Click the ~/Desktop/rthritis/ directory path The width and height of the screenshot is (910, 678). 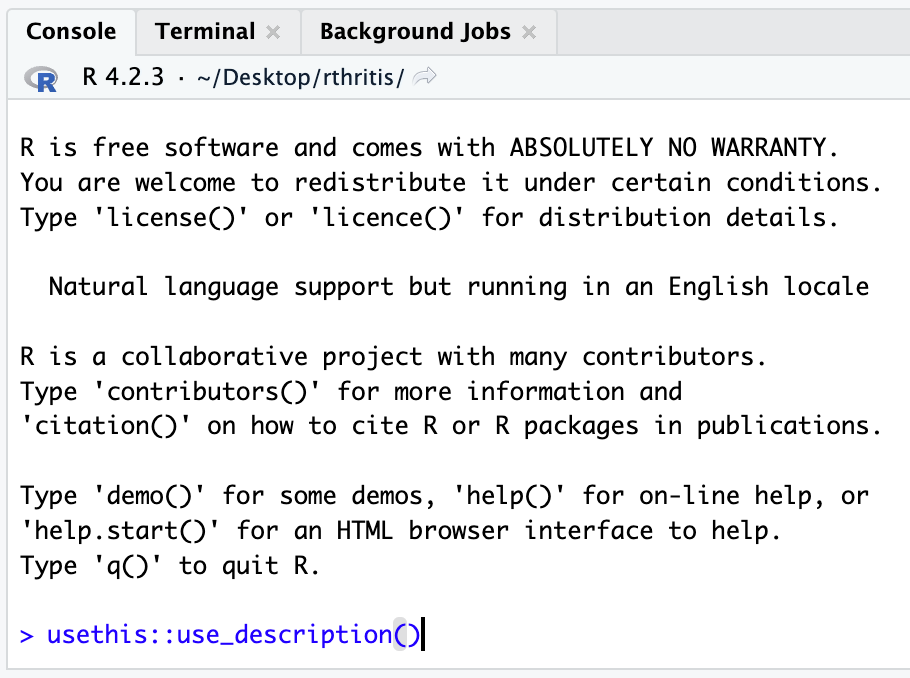pyautogui.click(x=298, y=78)
